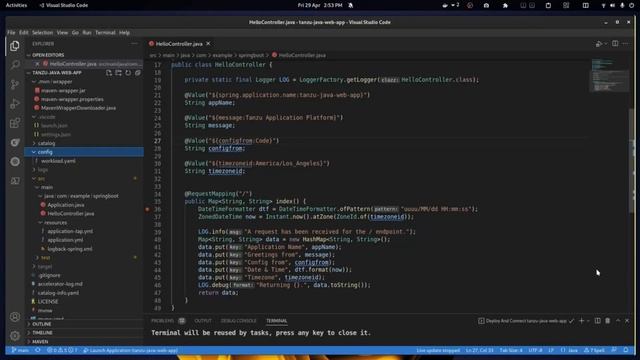Viewport: 640px width, 360px height.
Task: Open the Extensions view icon
Action: pos(15,123)
